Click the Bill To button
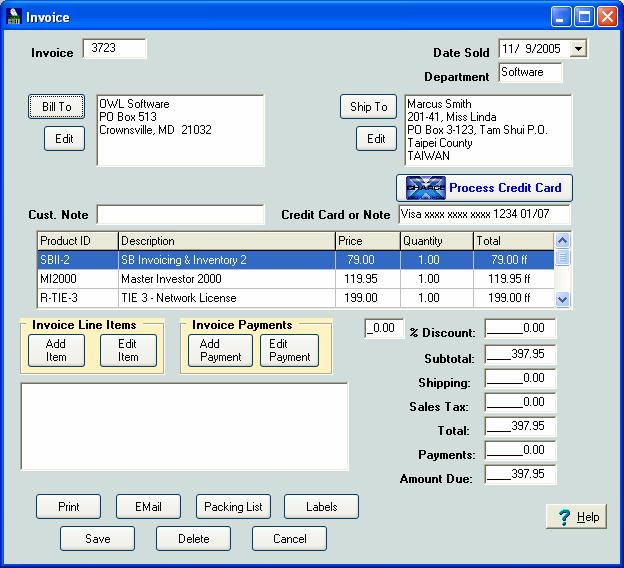 pyautogui.click(x=57, y=107)
